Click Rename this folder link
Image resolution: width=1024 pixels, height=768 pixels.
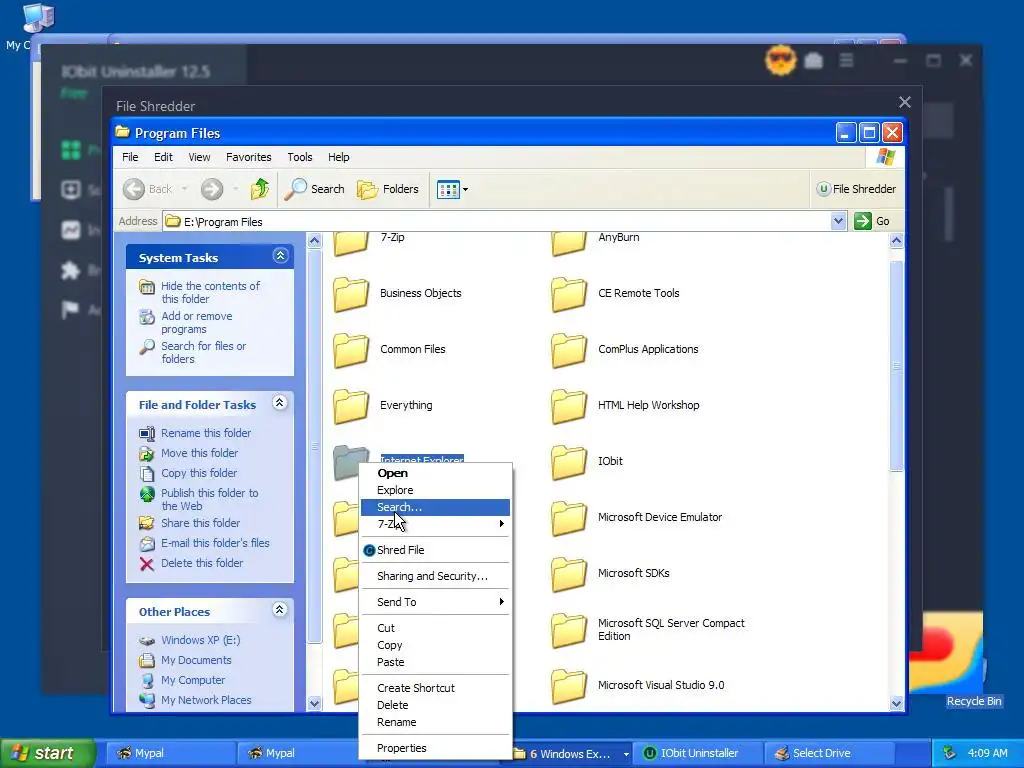point(206,433)
